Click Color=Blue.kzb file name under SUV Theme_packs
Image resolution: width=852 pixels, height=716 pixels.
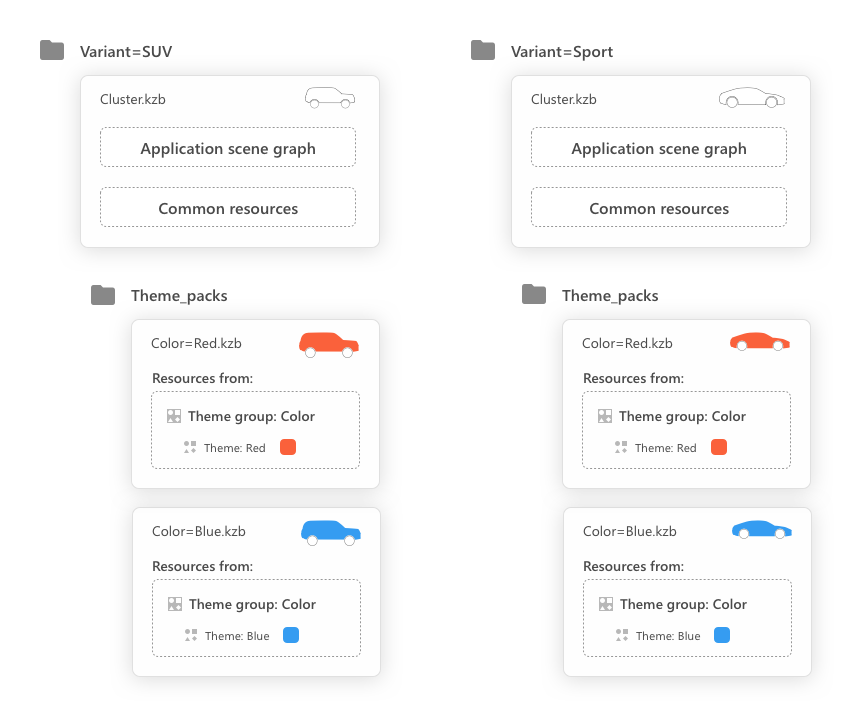pyautogui.click(x=199, y=531)
